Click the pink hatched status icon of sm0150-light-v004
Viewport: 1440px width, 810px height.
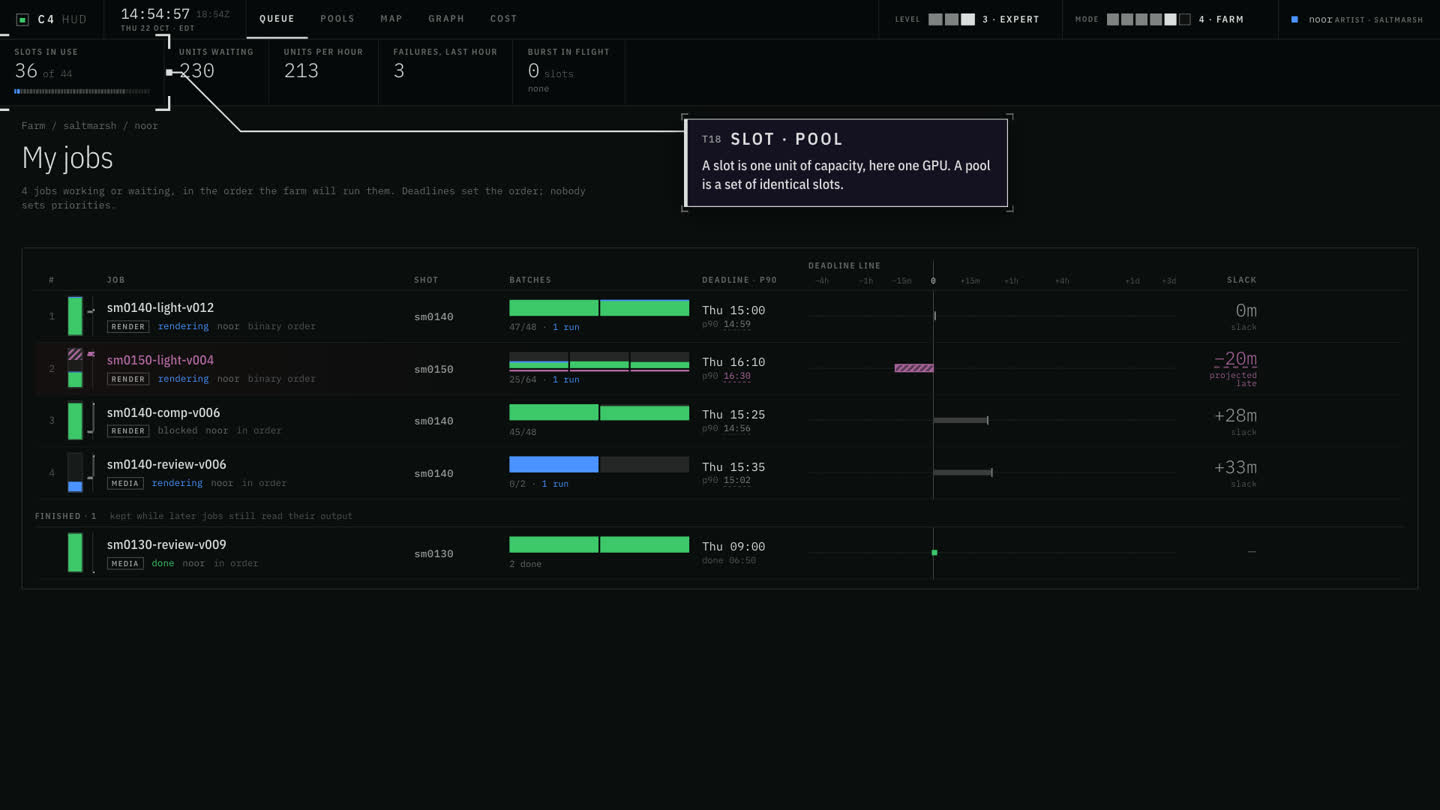(75, 354)
